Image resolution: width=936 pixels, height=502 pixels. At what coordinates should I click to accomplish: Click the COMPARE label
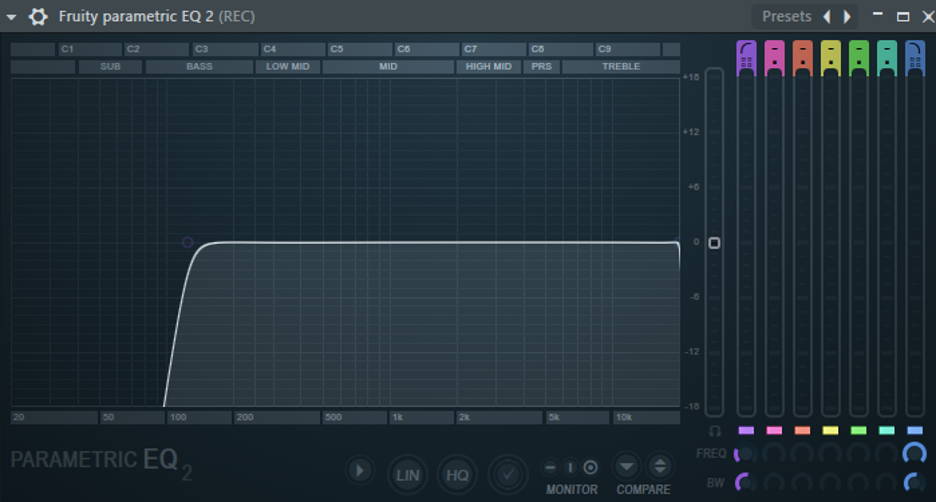[x=643, y=489]
